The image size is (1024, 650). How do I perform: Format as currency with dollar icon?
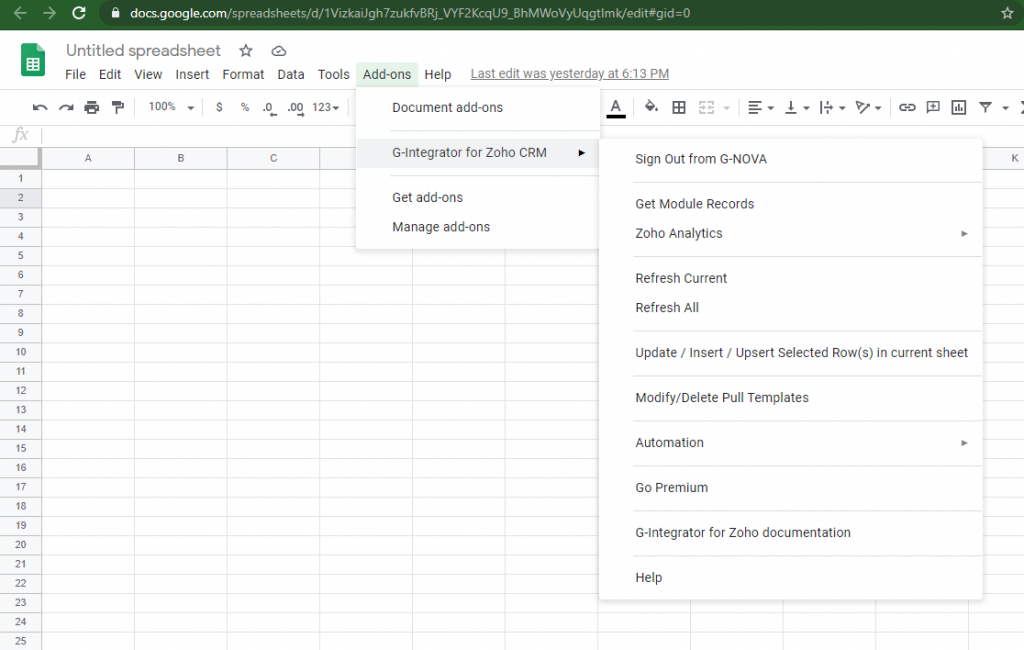coord(219,107)
